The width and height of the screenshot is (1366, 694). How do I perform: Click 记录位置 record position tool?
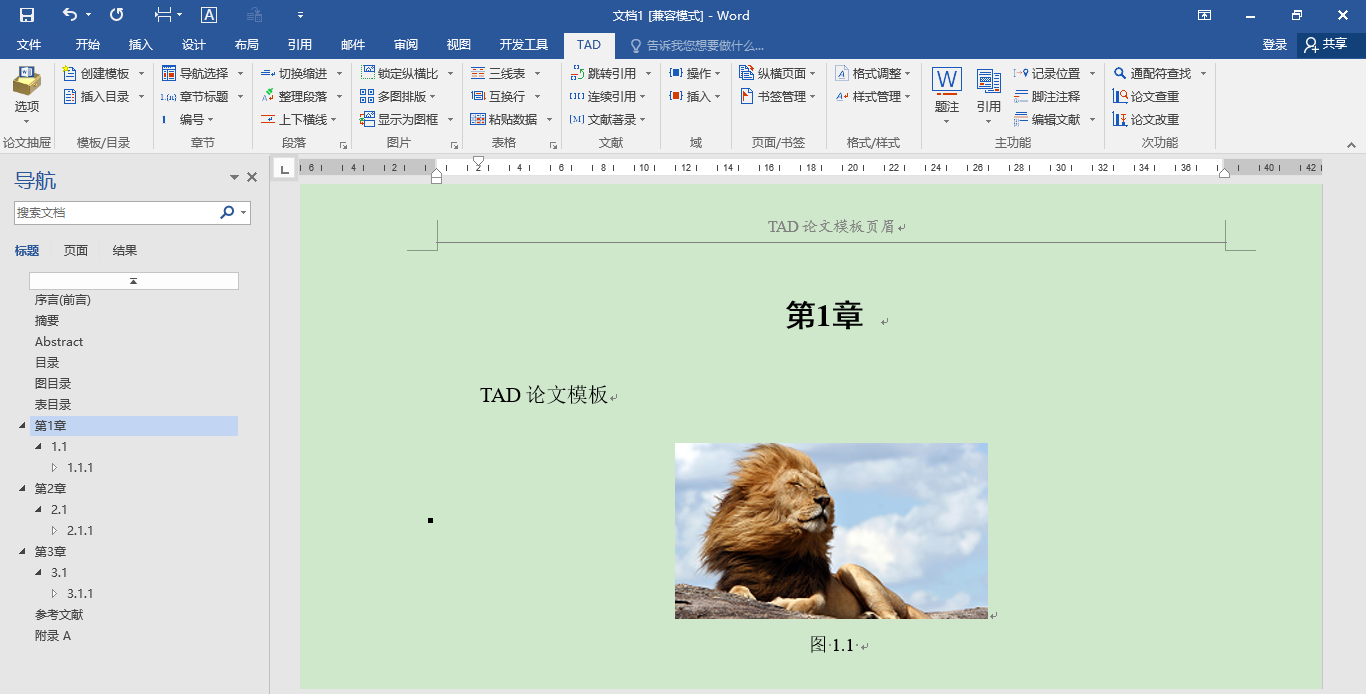point(1048,74)
